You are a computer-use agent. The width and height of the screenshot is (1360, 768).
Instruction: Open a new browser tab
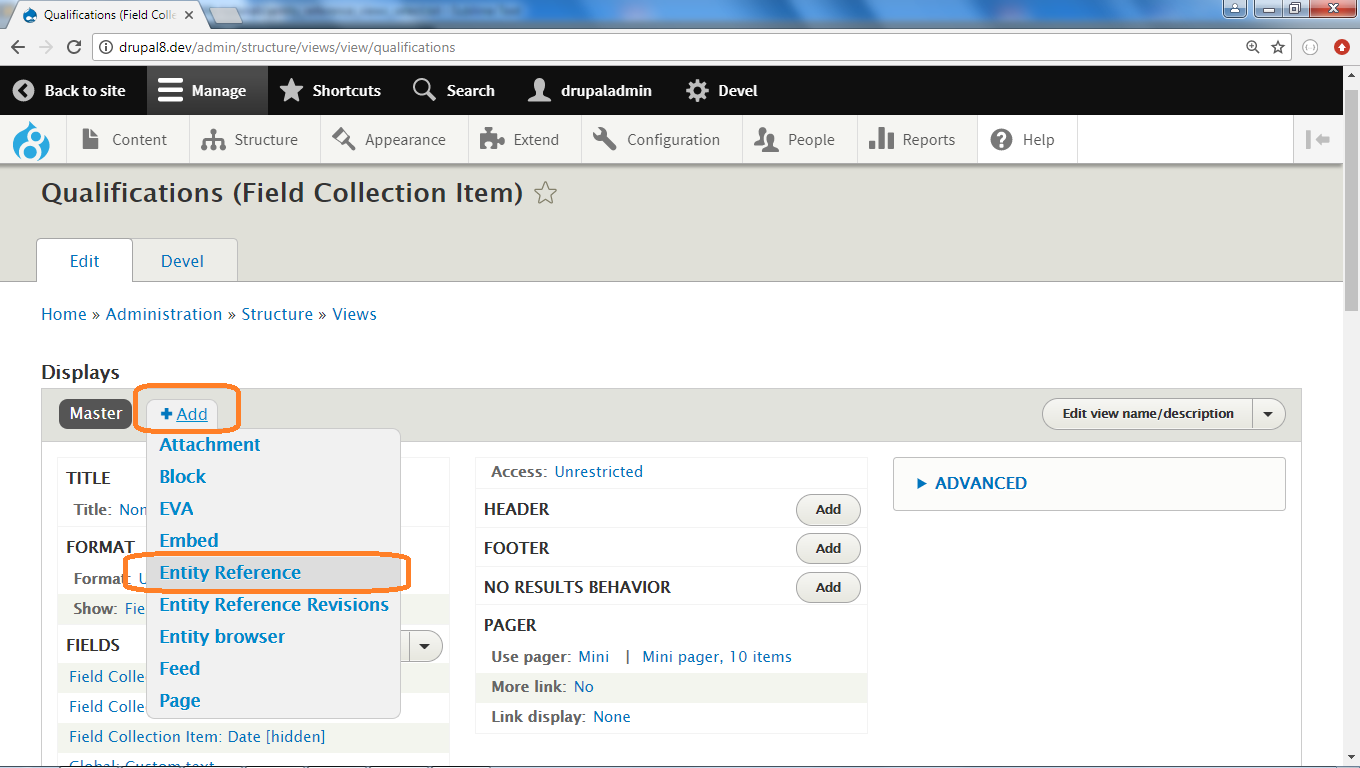coord(226,15)
